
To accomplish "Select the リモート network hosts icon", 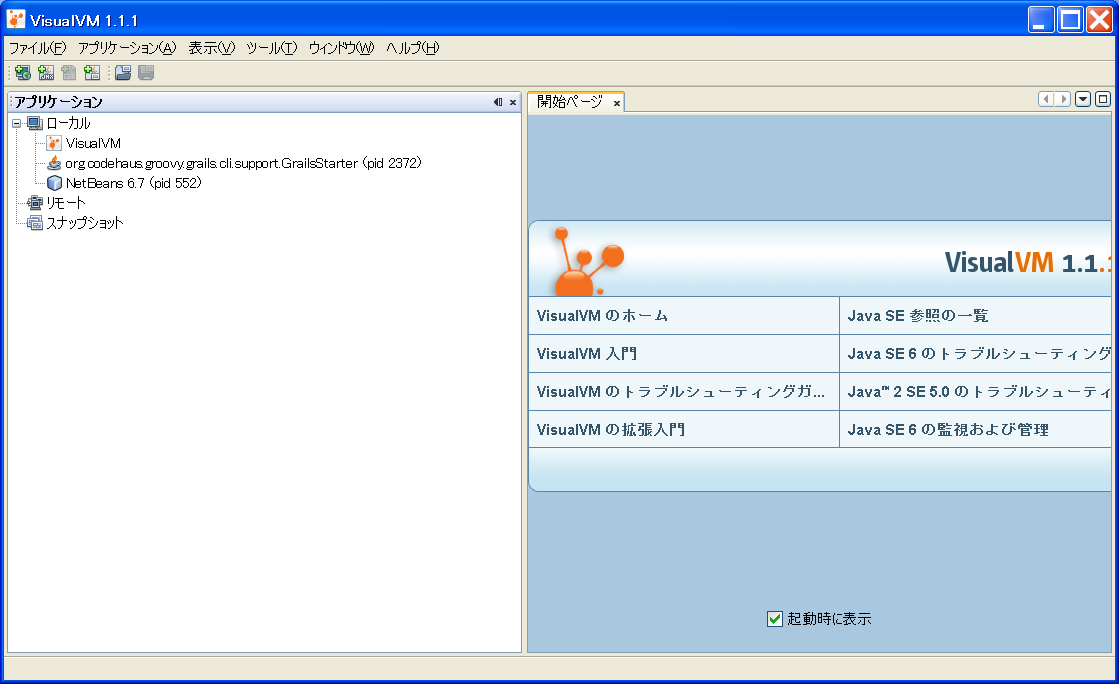I will (x=35, y=203).
